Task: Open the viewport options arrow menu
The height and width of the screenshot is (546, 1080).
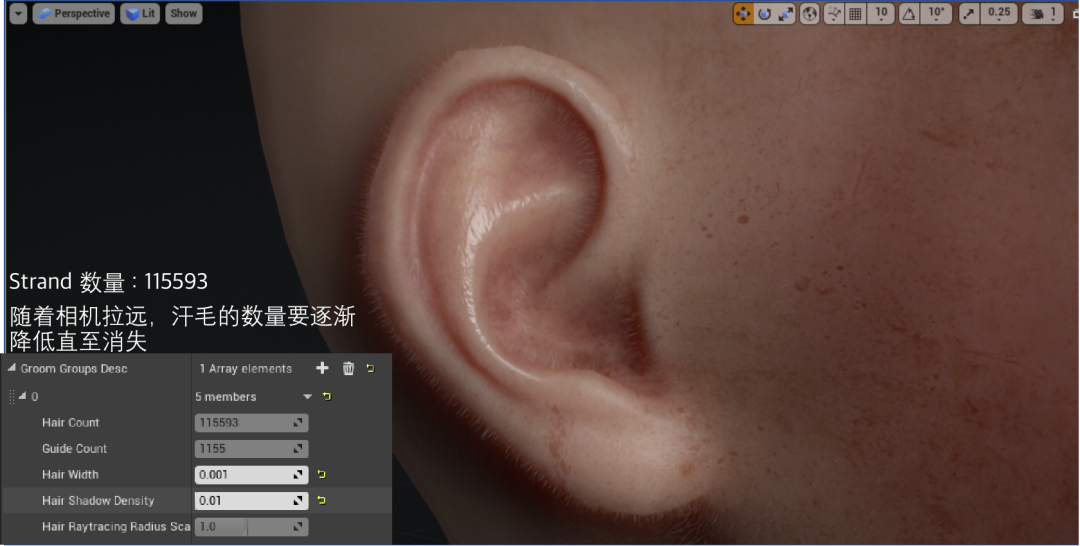Action: (19, 14)
